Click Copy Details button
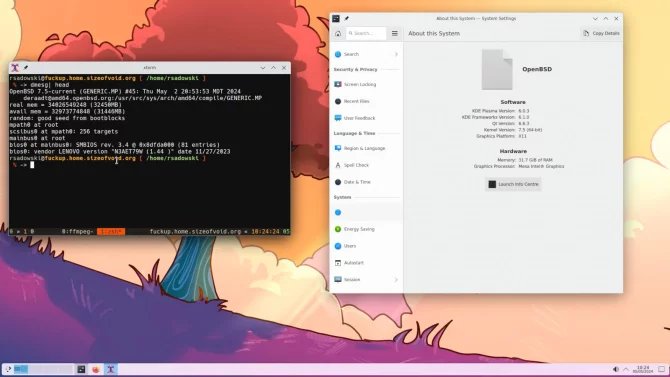Image resolution: width=670 pixels, height=377 pixels. 601,33
